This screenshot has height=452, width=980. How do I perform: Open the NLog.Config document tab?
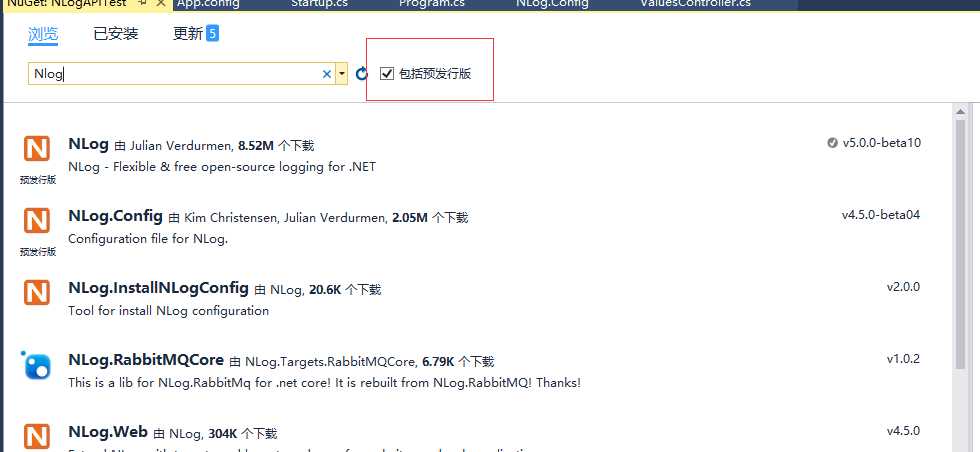(552, 3)
